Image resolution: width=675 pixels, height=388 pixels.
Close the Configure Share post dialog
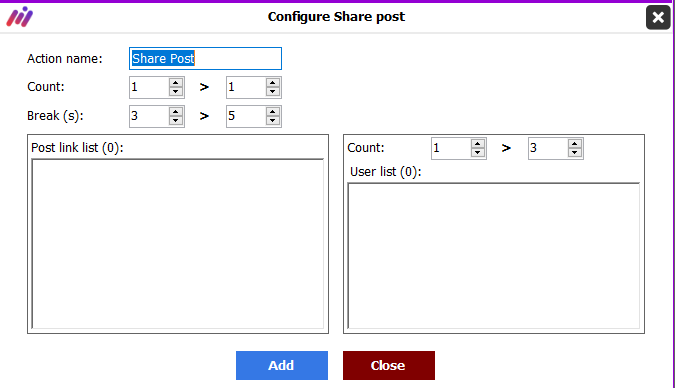pos(658,17)
